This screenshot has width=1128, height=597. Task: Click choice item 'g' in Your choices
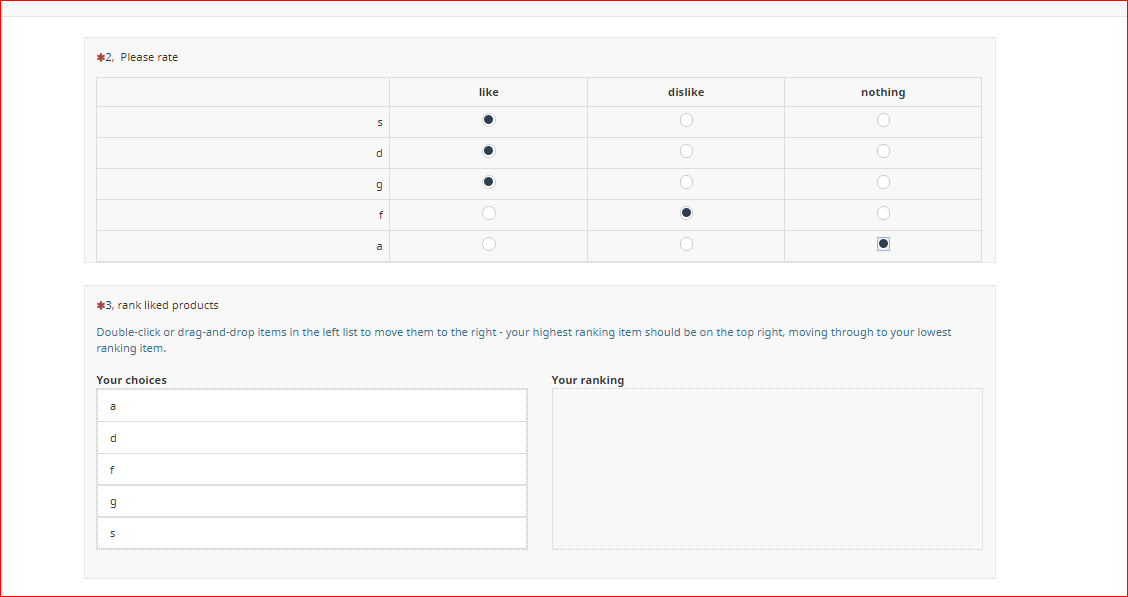[311, 501]
